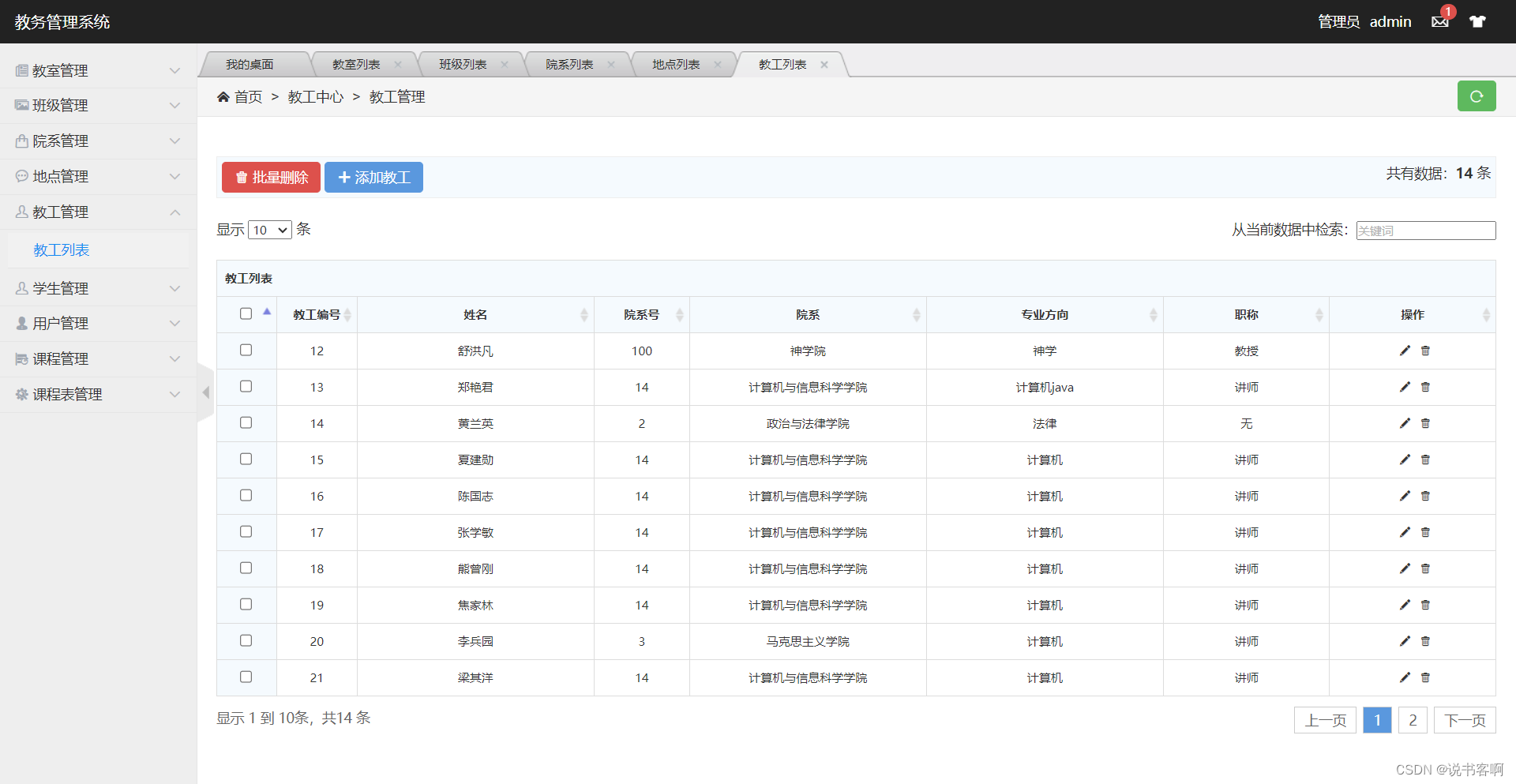Open the skin theme shirt icon
The width and height of the screenshot is (1516, 784).
[1477, 21]
